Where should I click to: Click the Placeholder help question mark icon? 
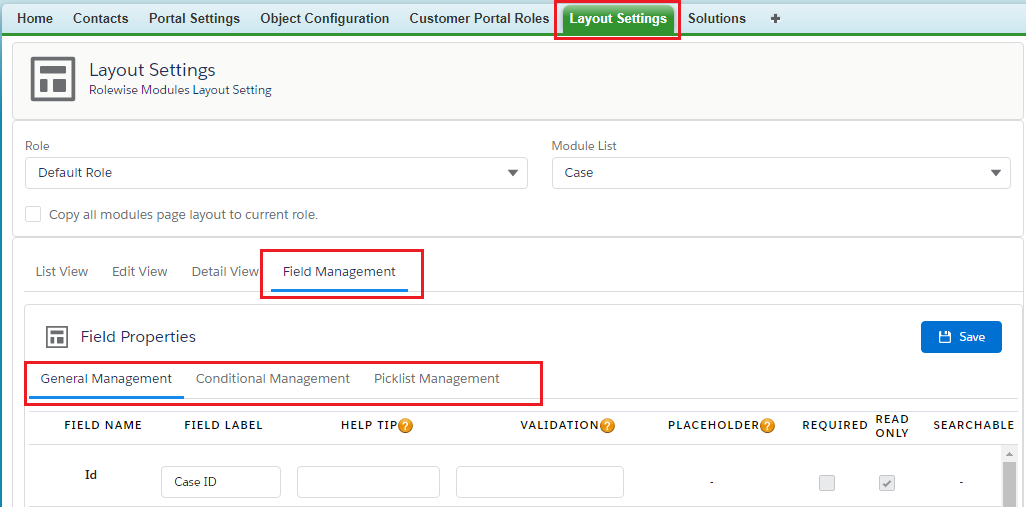(x=767, y=426)
